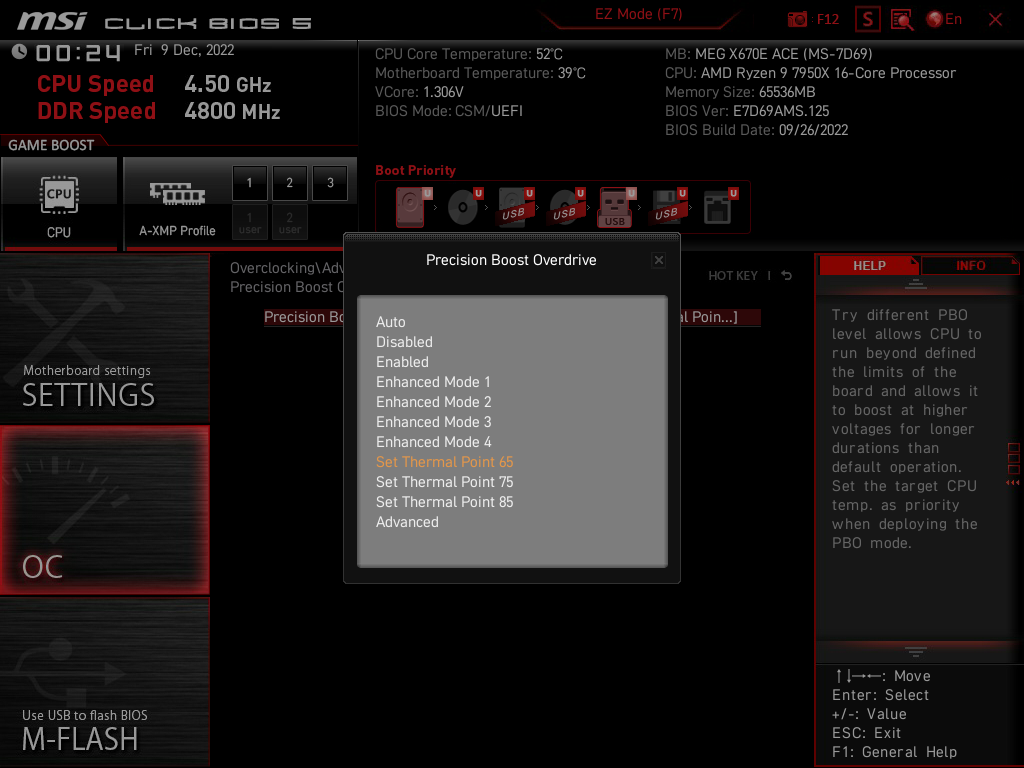Select the hard disk boot priority icon
The height and width of the screenshot is (768, 1024).
point(413,207)
